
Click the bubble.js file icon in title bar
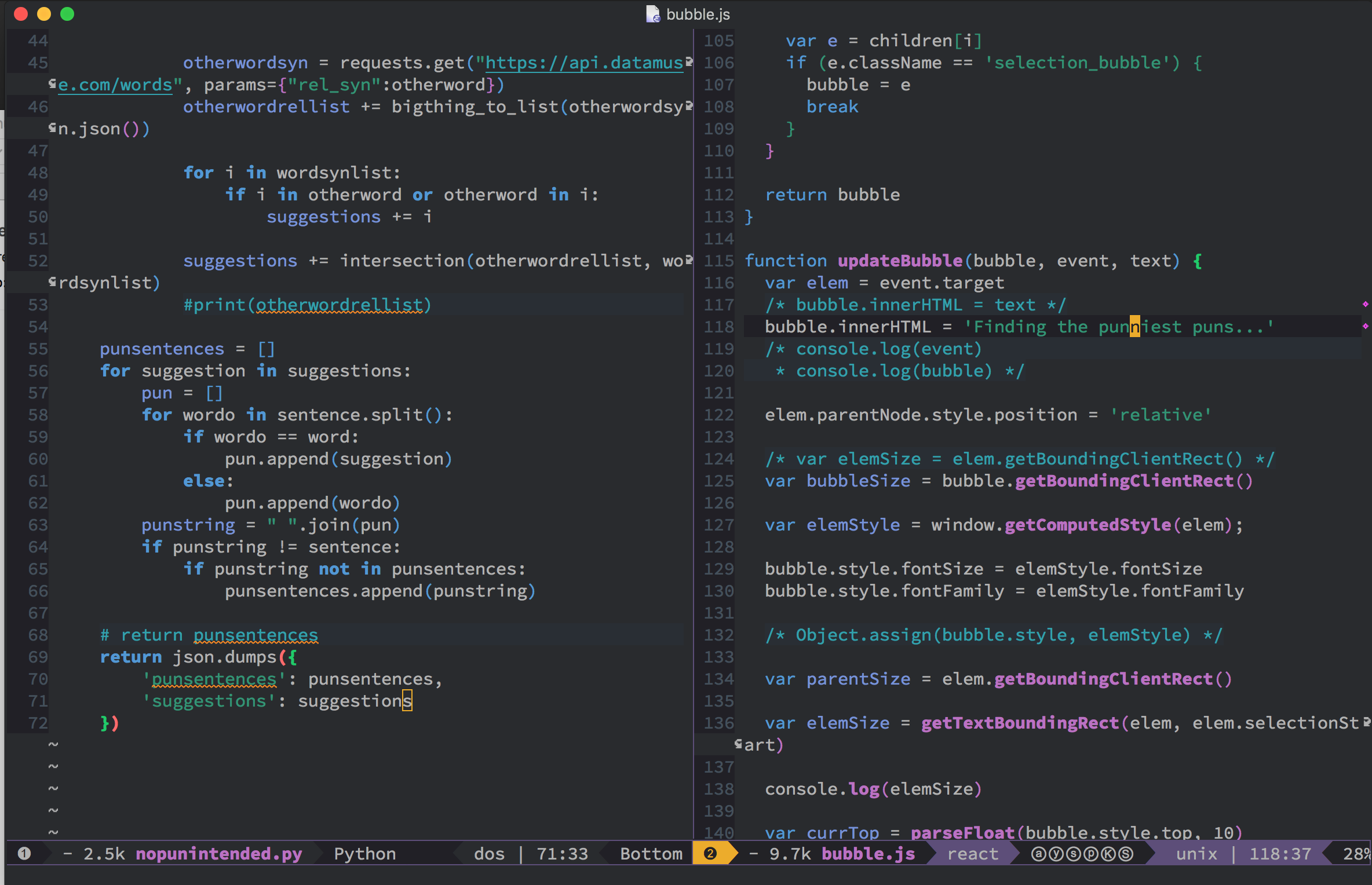click(x=653, y=14)
